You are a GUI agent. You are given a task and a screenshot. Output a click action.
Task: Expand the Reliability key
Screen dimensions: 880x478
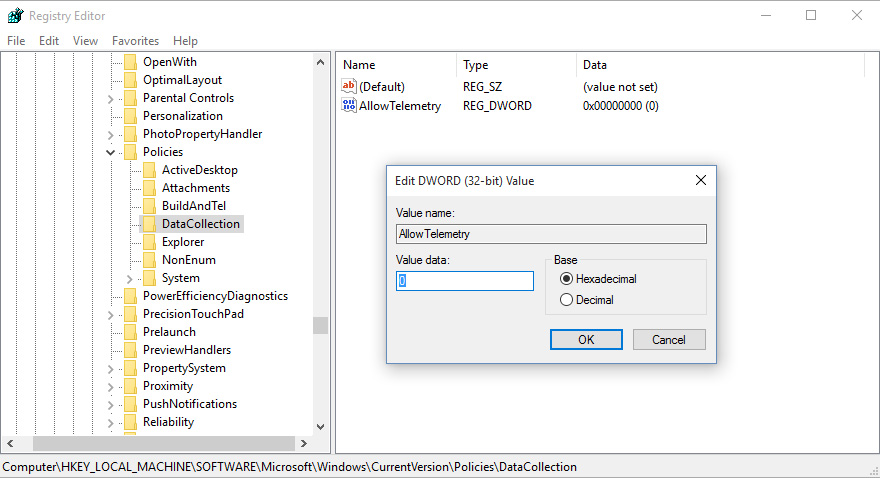[111, 423]
